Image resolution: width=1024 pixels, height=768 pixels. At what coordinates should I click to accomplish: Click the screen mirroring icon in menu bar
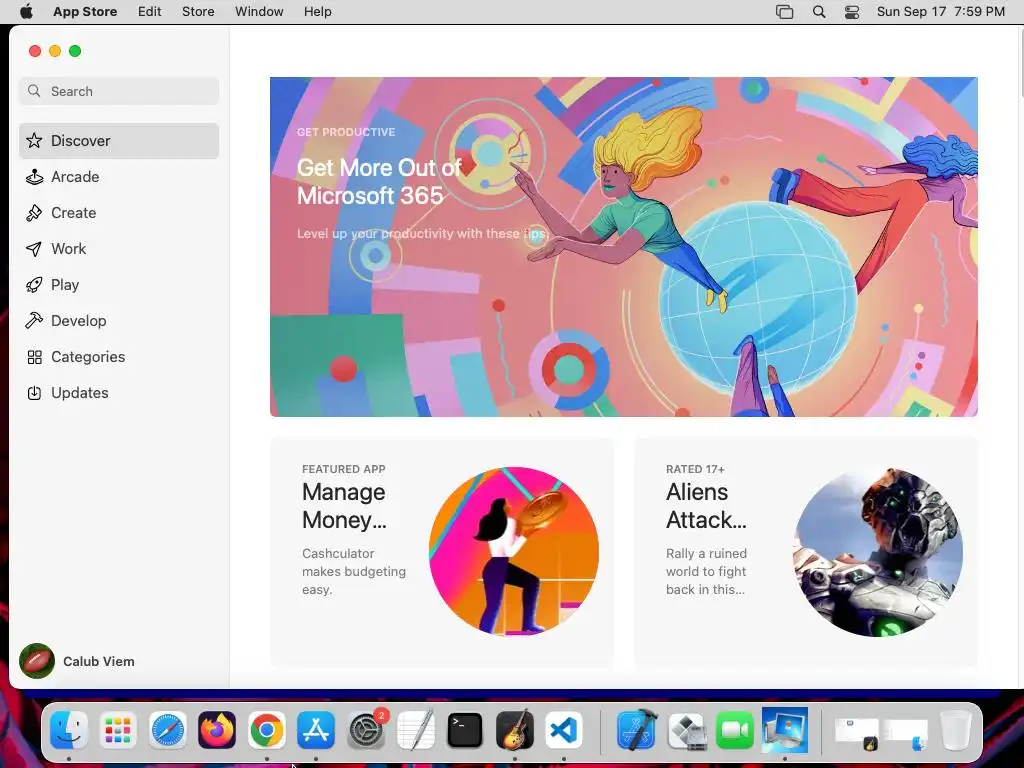[784, 12]
